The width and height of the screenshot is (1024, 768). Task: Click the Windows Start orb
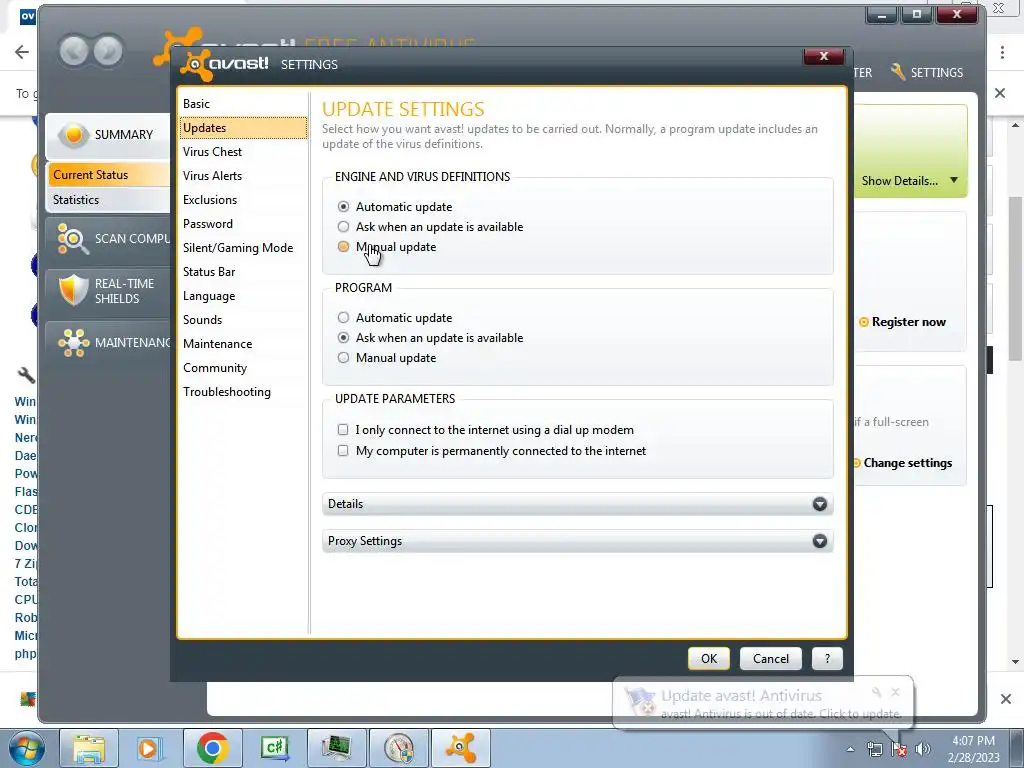[25, 748]
